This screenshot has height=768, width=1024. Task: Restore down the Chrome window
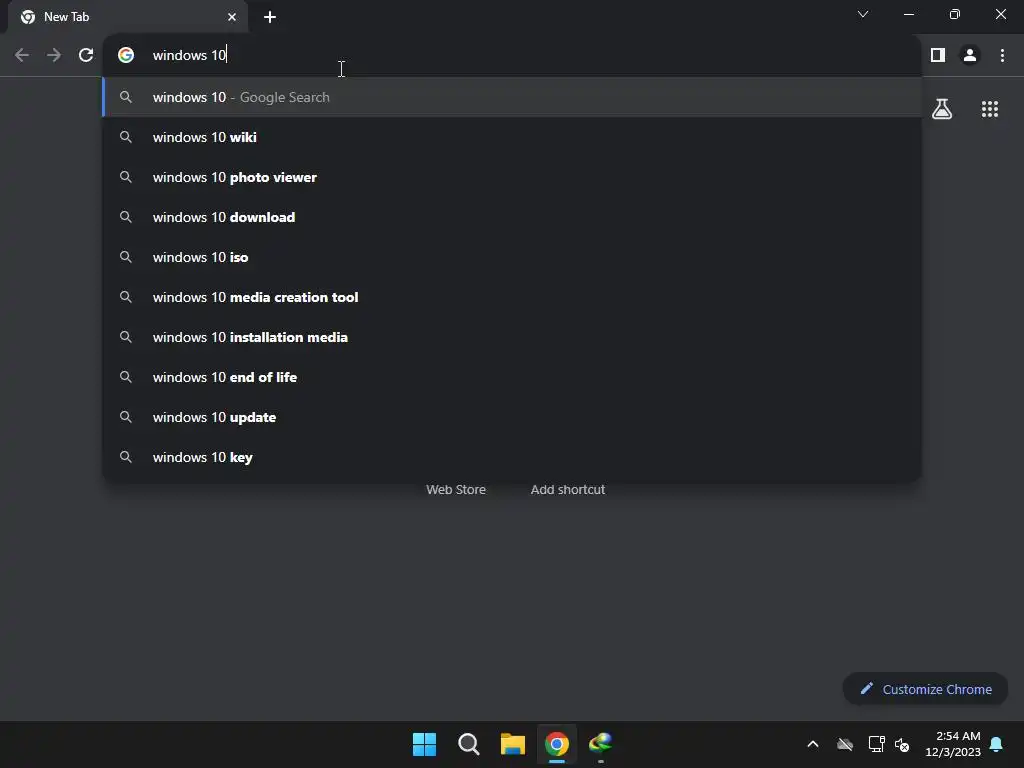coord(955,14)
